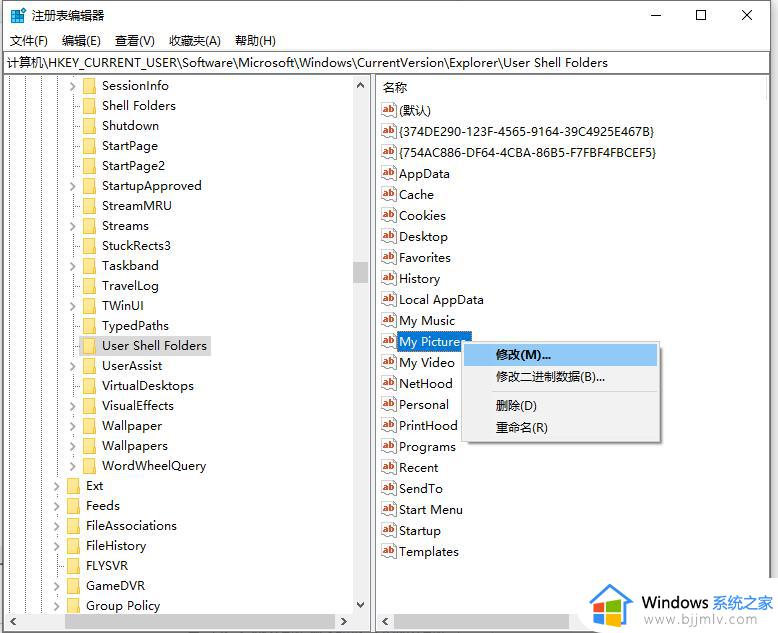This screenshot has width=778, height=633.
Task: Click tree pane horizontal scroll right arrow
Action: 343,621
